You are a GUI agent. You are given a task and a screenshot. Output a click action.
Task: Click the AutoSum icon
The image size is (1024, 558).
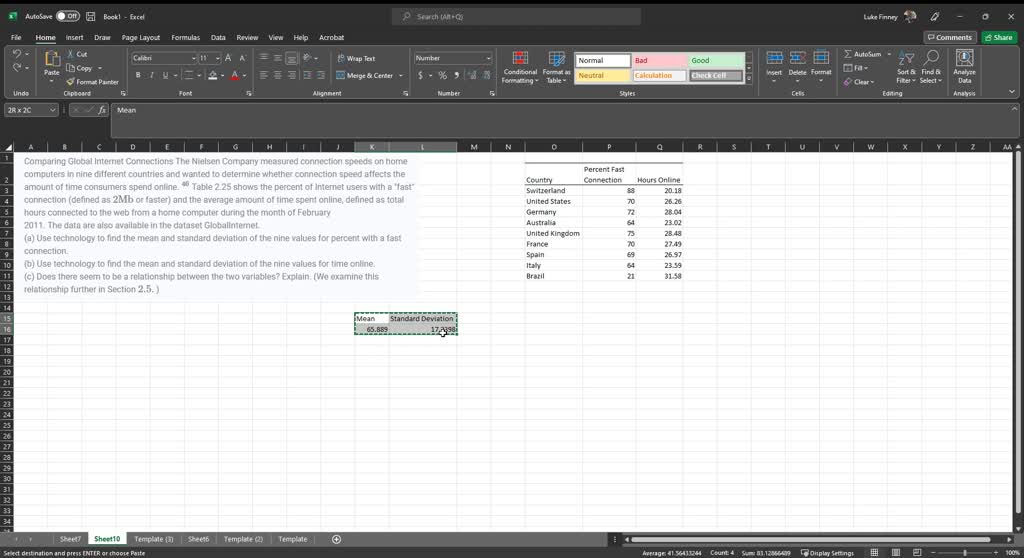point(848,54)
